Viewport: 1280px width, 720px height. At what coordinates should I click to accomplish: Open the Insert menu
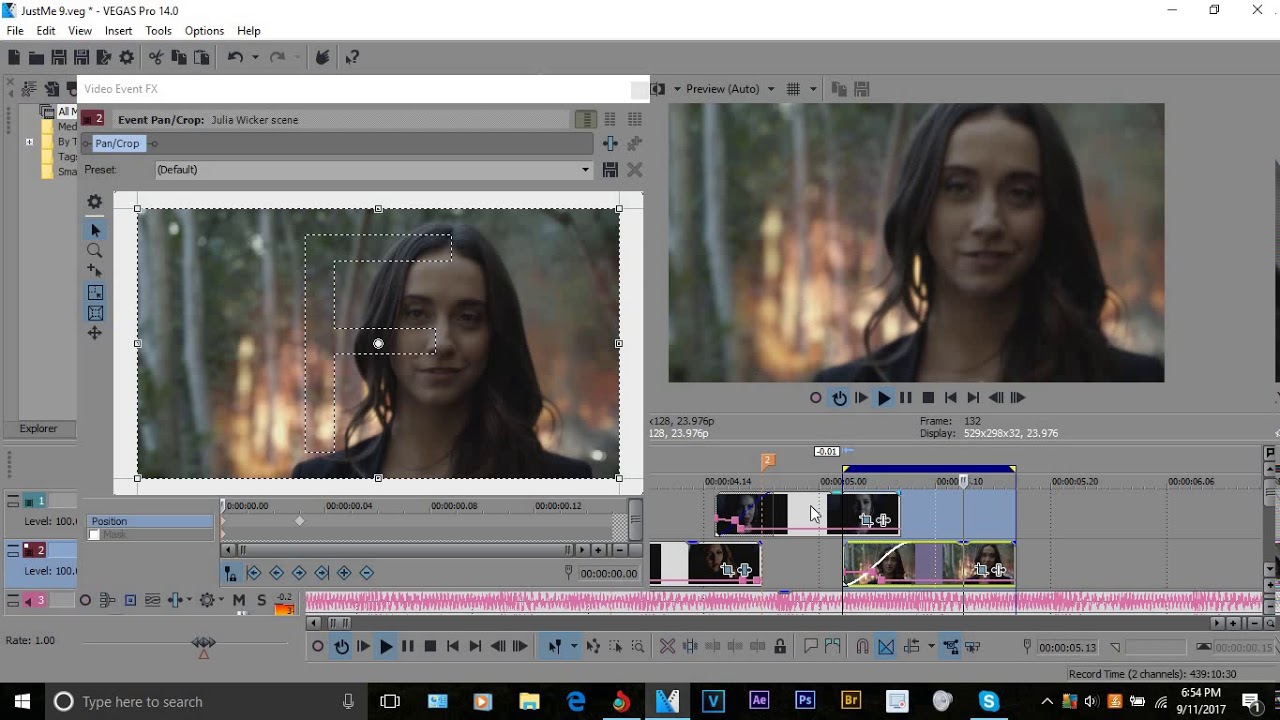pyautogui.click(x=118, y=31)
